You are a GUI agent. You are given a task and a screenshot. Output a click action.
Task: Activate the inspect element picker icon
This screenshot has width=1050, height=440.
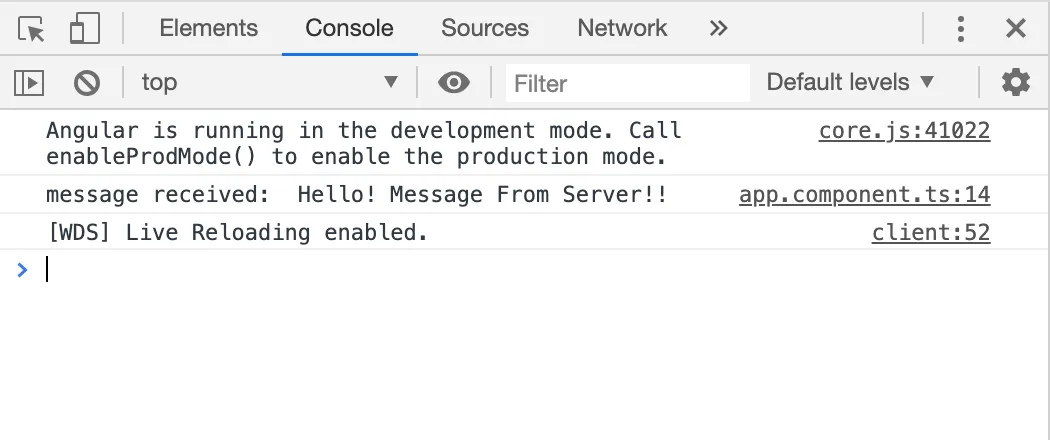point(32,29)
